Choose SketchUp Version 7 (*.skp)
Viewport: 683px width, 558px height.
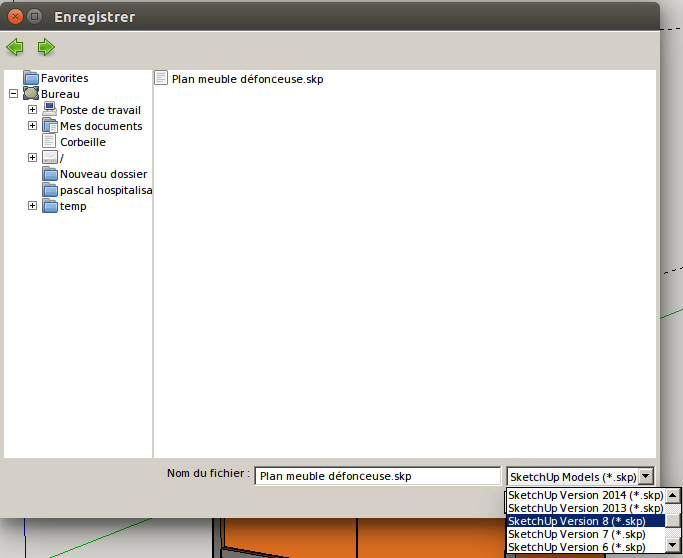coord(586,534)
